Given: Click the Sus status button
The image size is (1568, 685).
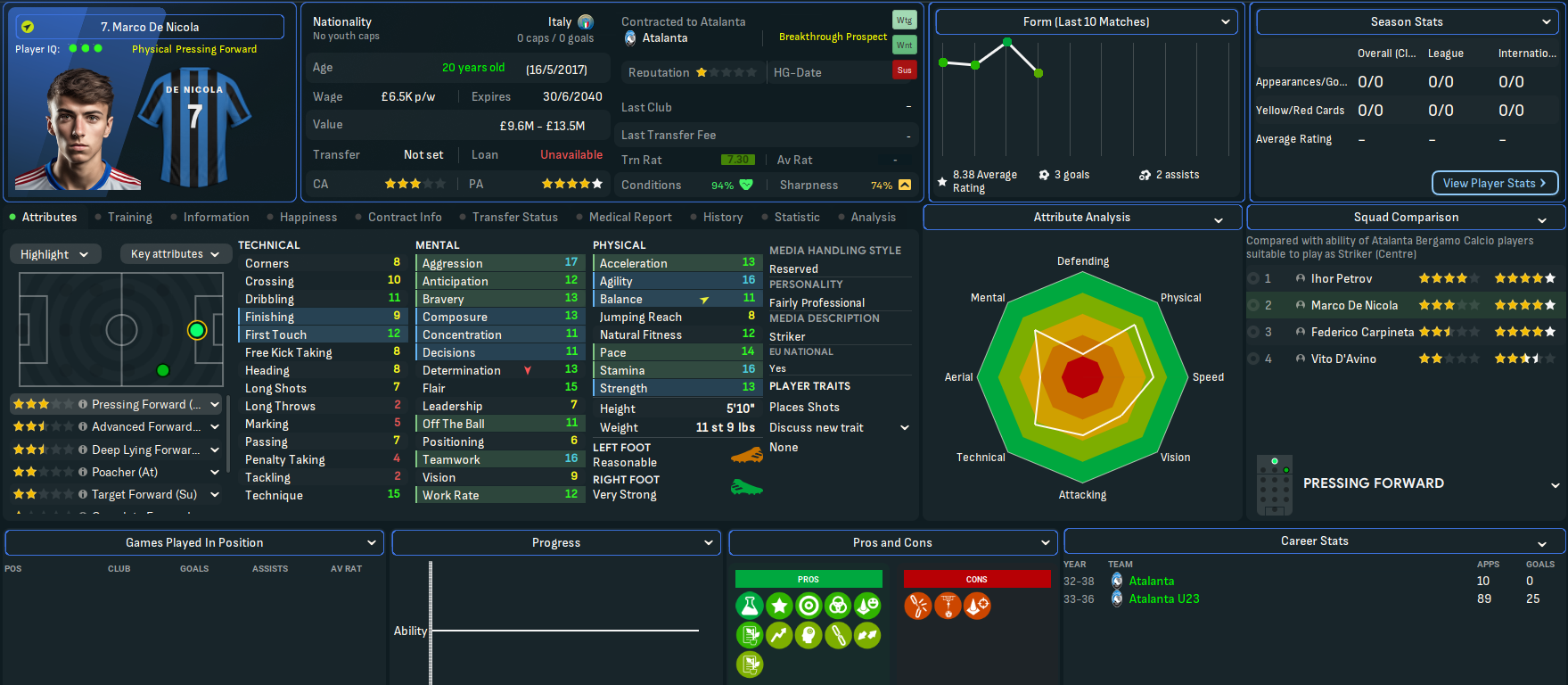Looking at the screenshot, I should point(904,70).
